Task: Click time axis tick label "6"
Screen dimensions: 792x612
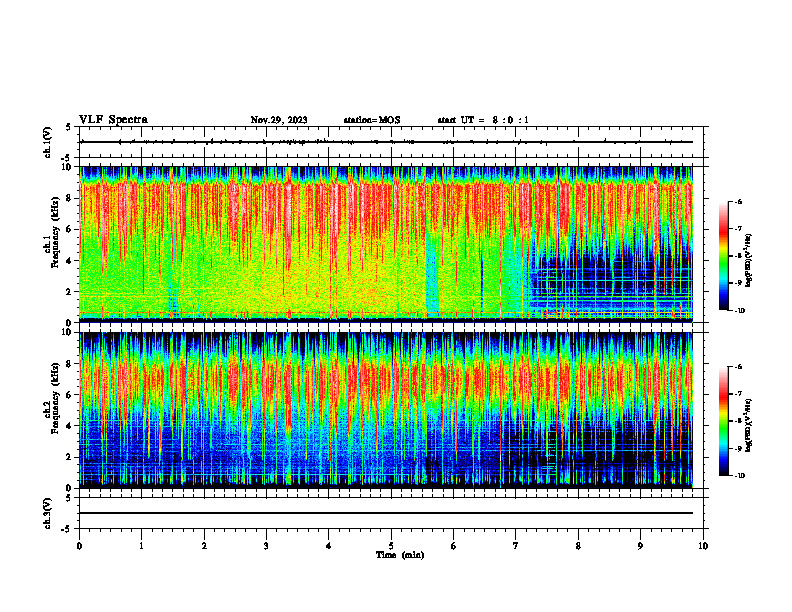Action: pos(454,546)
